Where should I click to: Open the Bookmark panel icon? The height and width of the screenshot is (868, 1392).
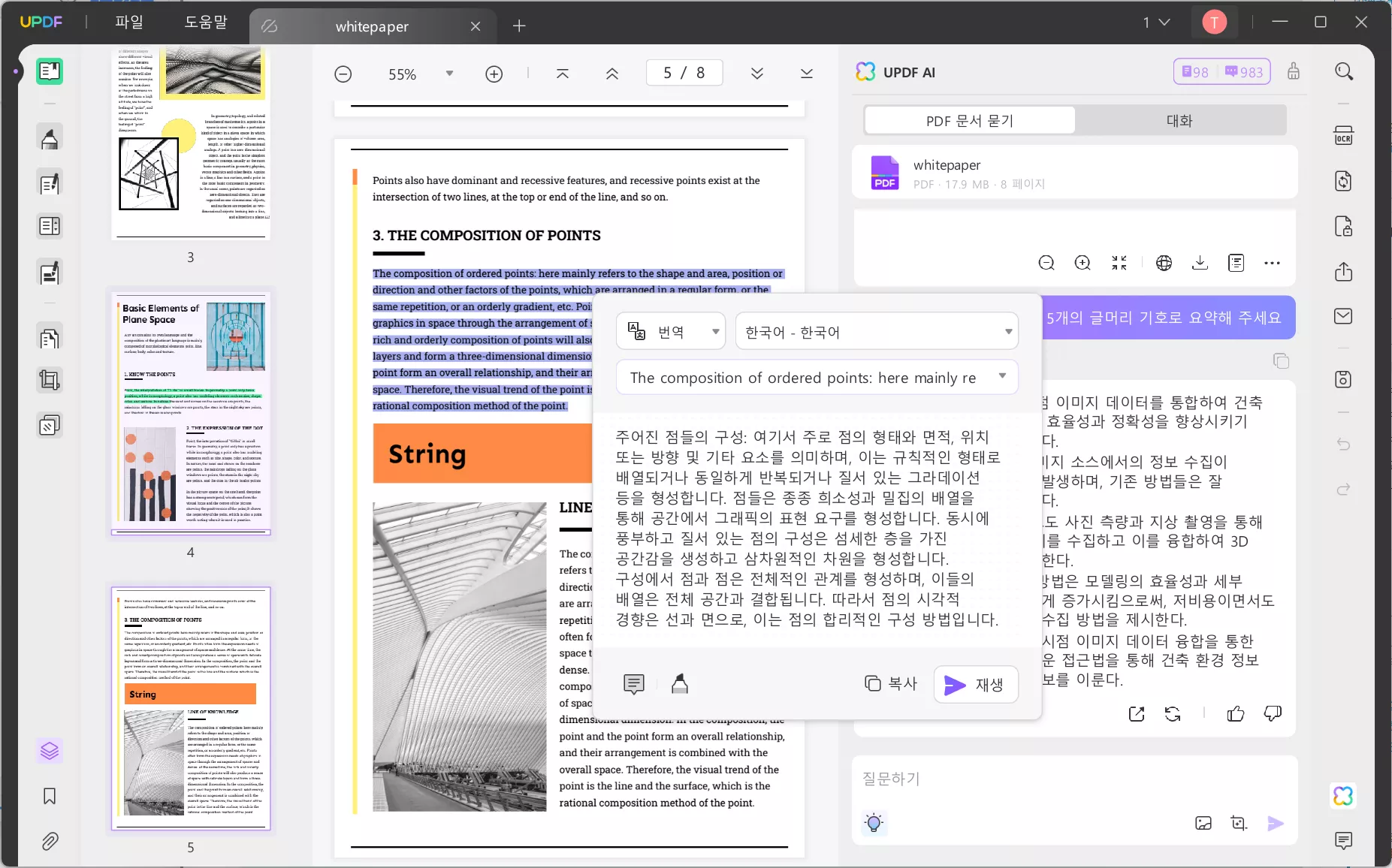pyautogui.click(x=50, y=796)
